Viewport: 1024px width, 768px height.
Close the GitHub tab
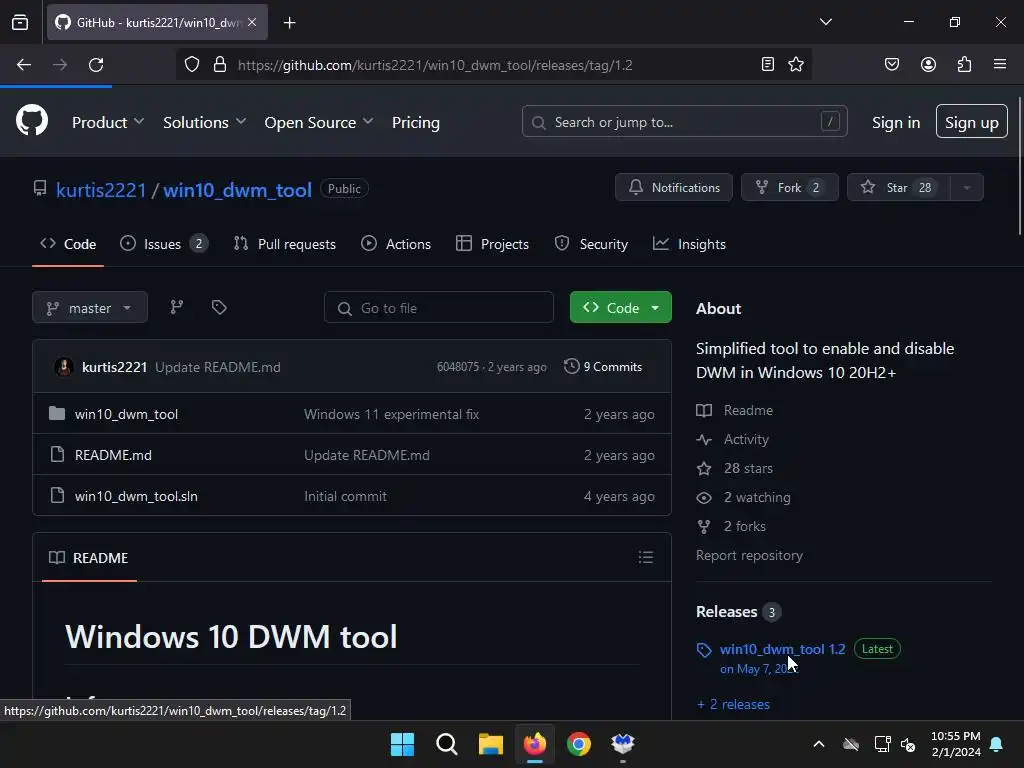pyautogui.click(x=252, y=22)
